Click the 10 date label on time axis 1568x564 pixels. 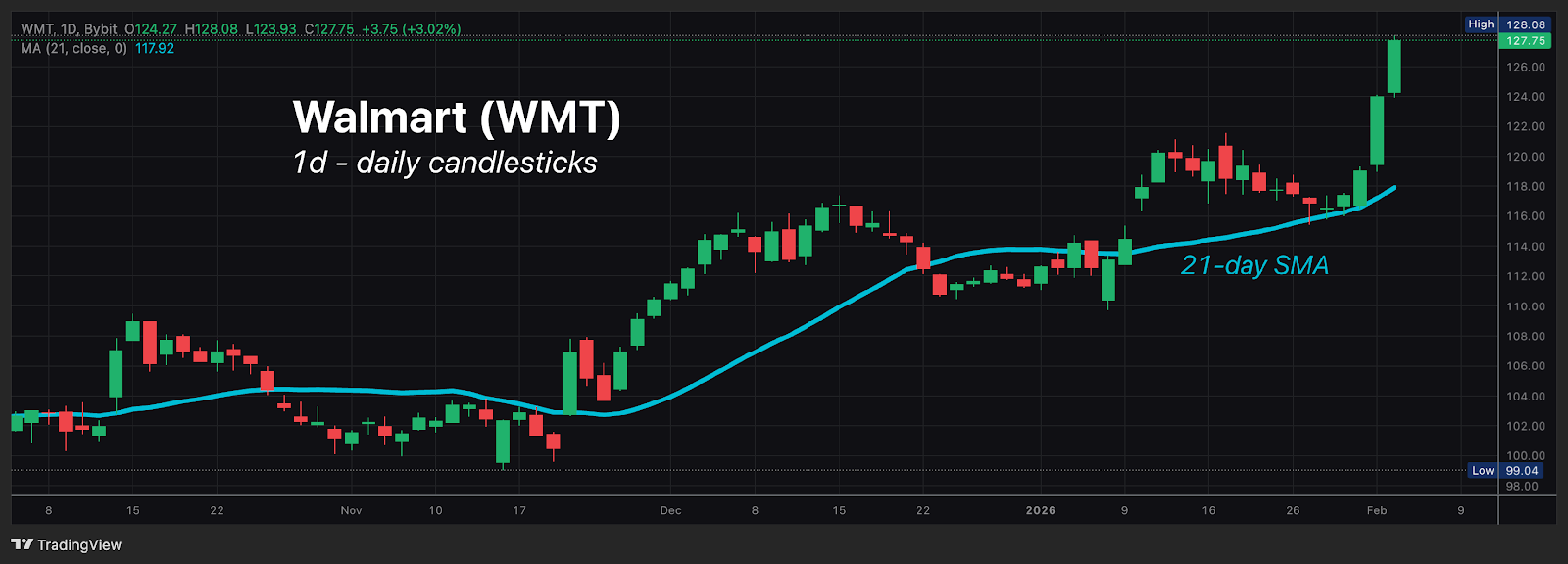coord(435,510)
